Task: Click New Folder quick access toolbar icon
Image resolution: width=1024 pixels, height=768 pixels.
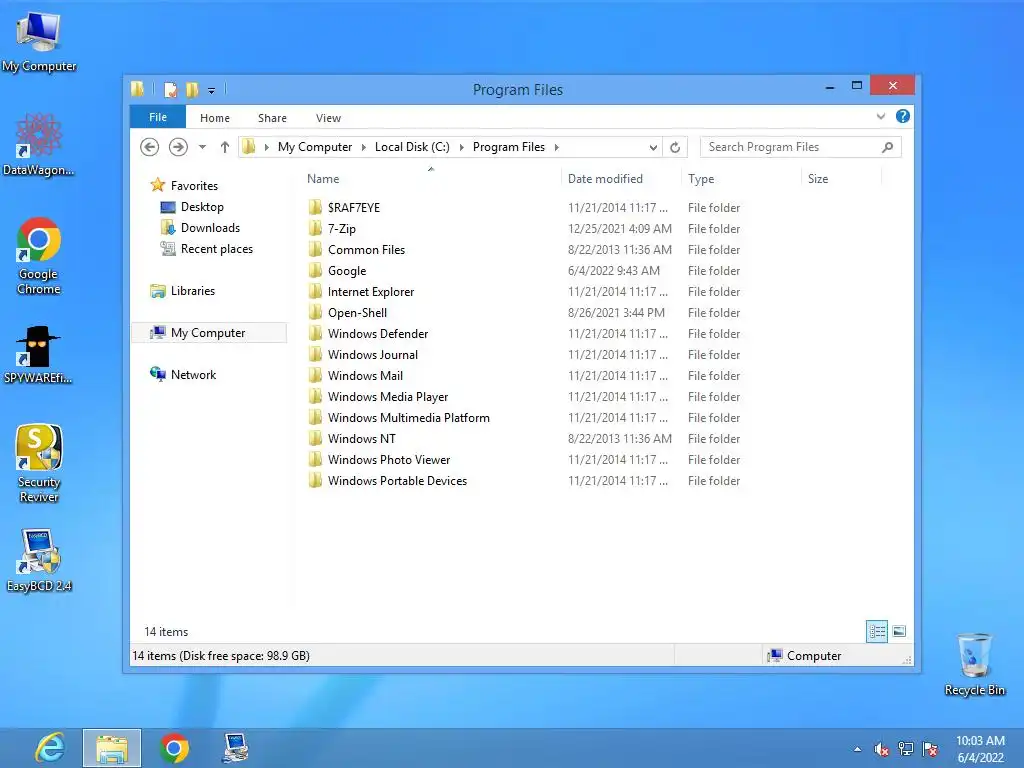Action: point(192,89)
